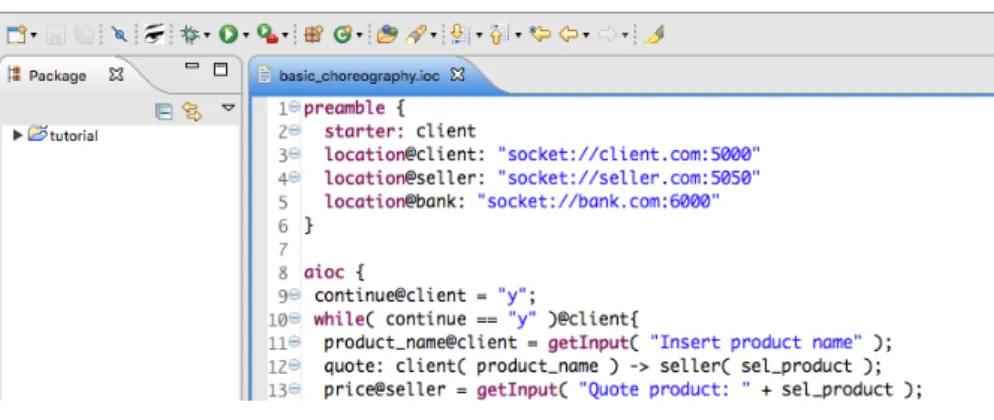The width and height of the screenshot is (994, 420).
Task: Click "Quote product: " string on line 13
Action: [663, 390]
